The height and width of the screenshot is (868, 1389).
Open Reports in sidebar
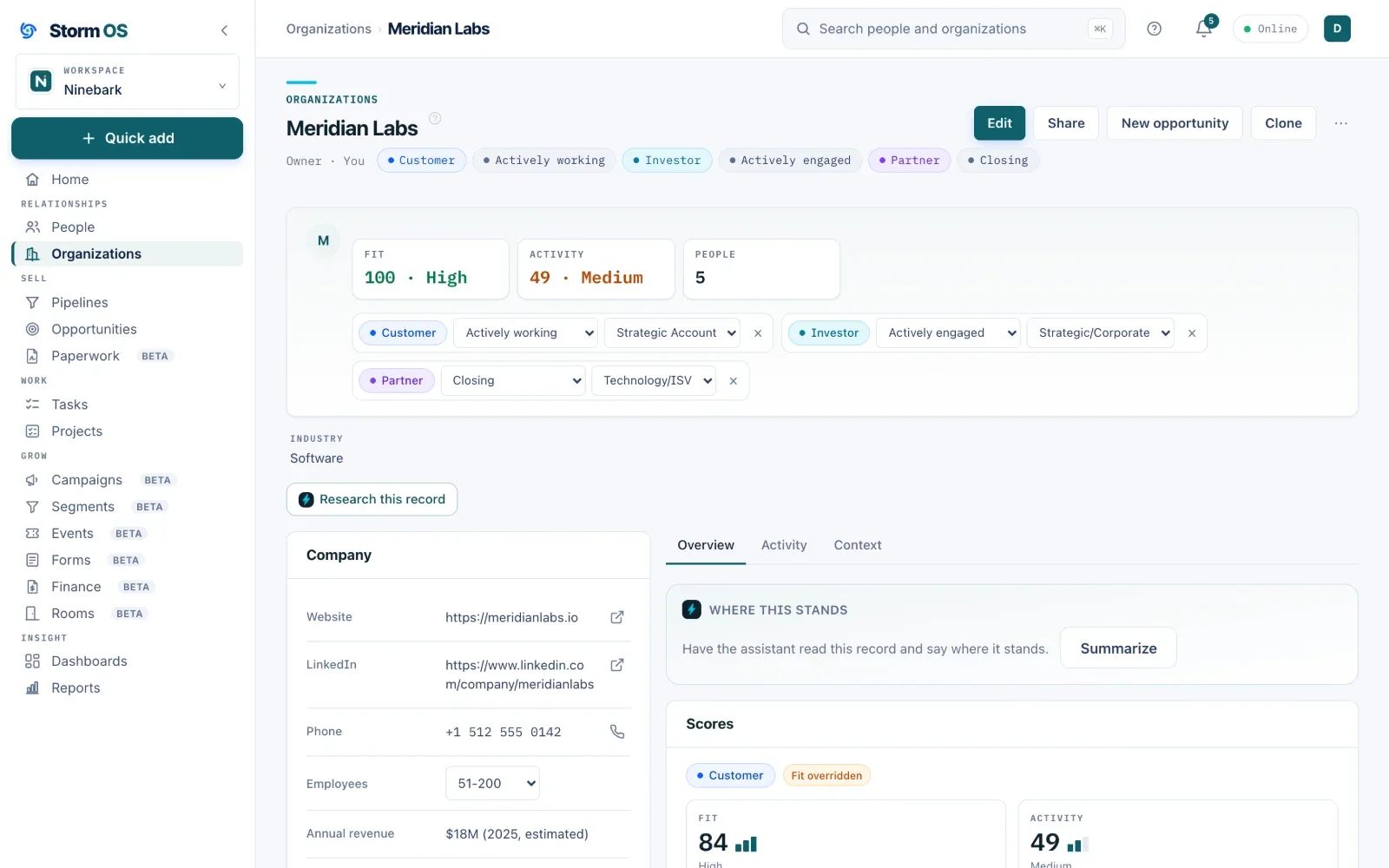(127, 688)
